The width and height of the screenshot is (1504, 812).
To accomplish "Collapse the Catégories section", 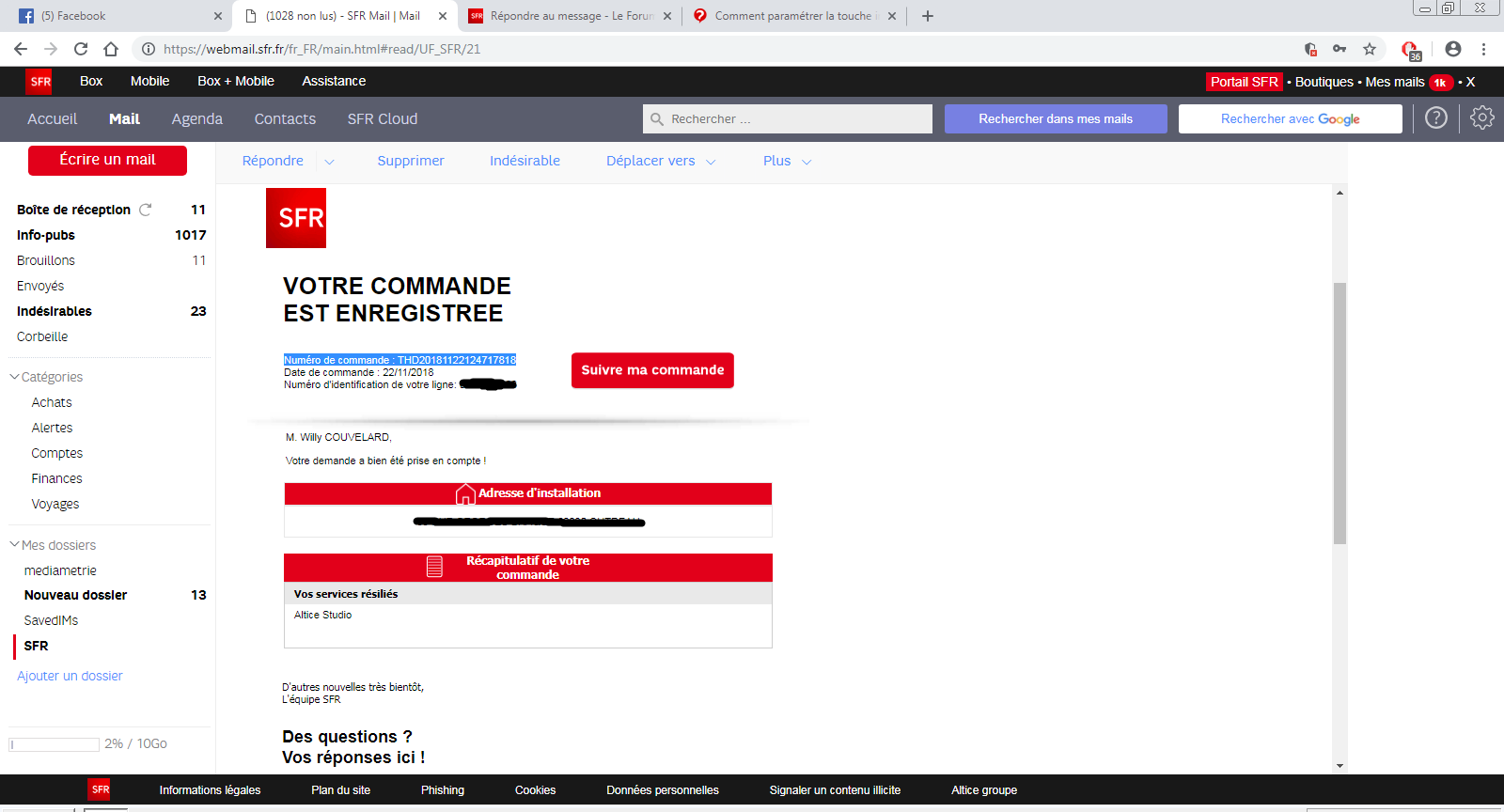I will 15,377.
